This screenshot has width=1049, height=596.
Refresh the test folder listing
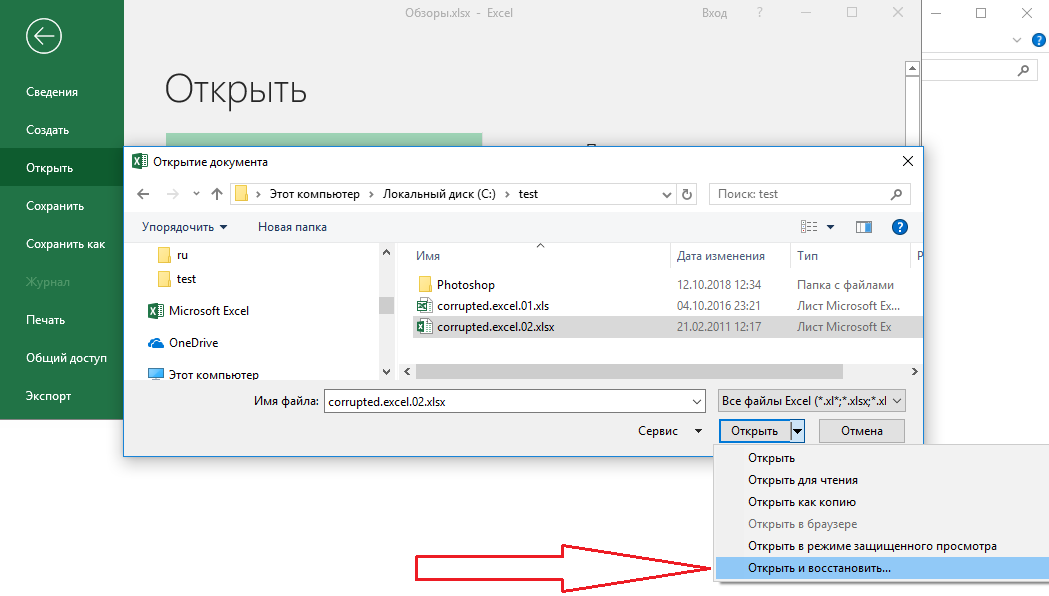click(x=686, y=194)
